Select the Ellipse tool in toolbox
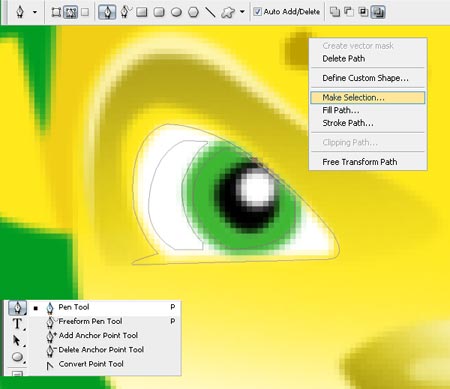Screen dimensions: 450x389 pos(17,357)
